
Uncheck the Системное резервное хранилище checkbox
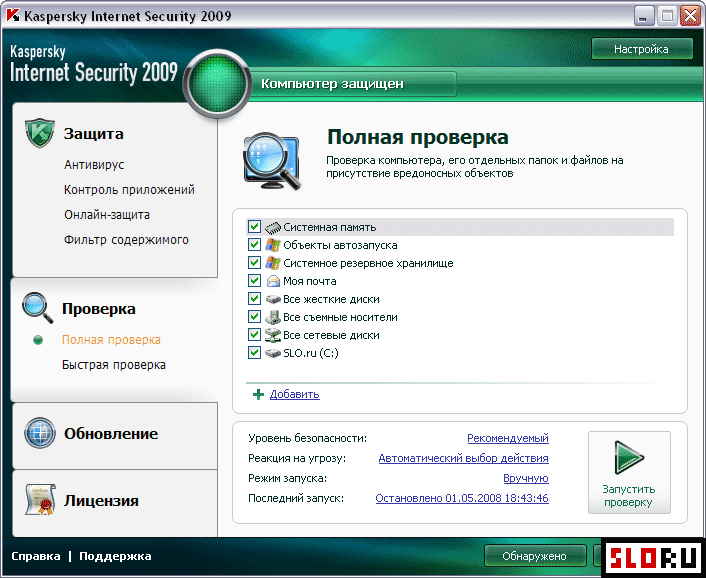254,262
